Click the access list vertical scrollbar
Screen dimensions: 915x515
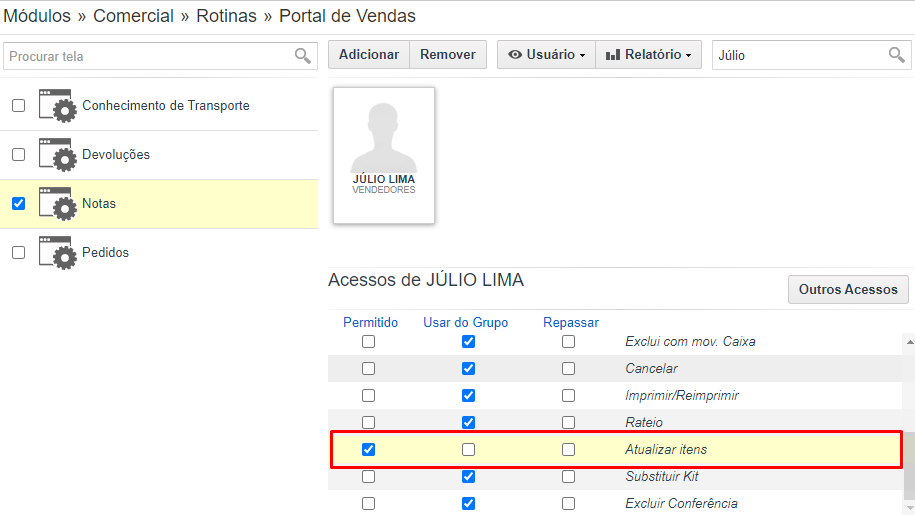click(909, 424)
